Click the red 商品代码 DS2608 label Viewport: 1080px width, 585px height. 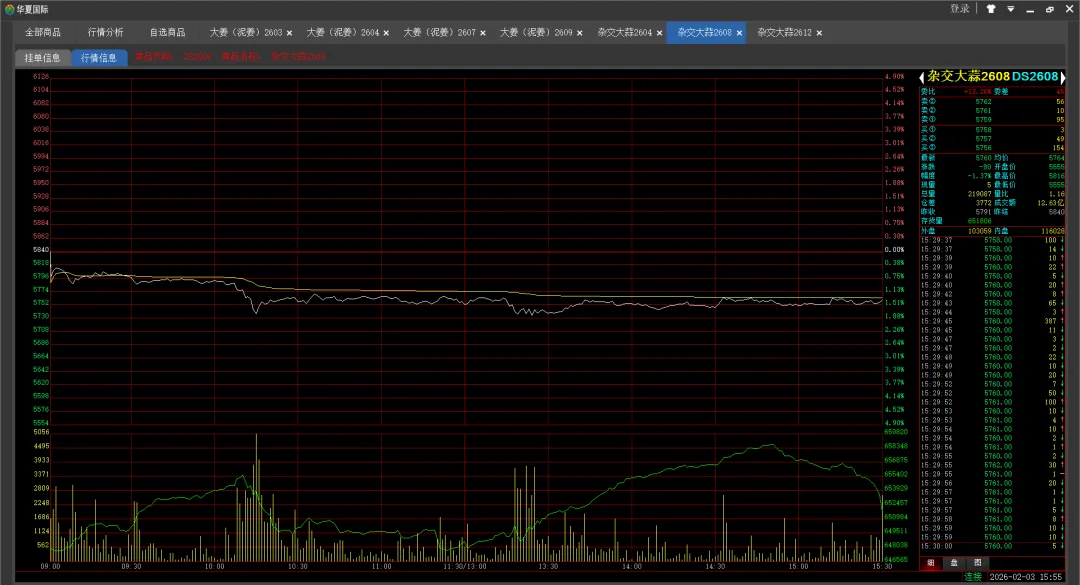(x=173, y=57)
